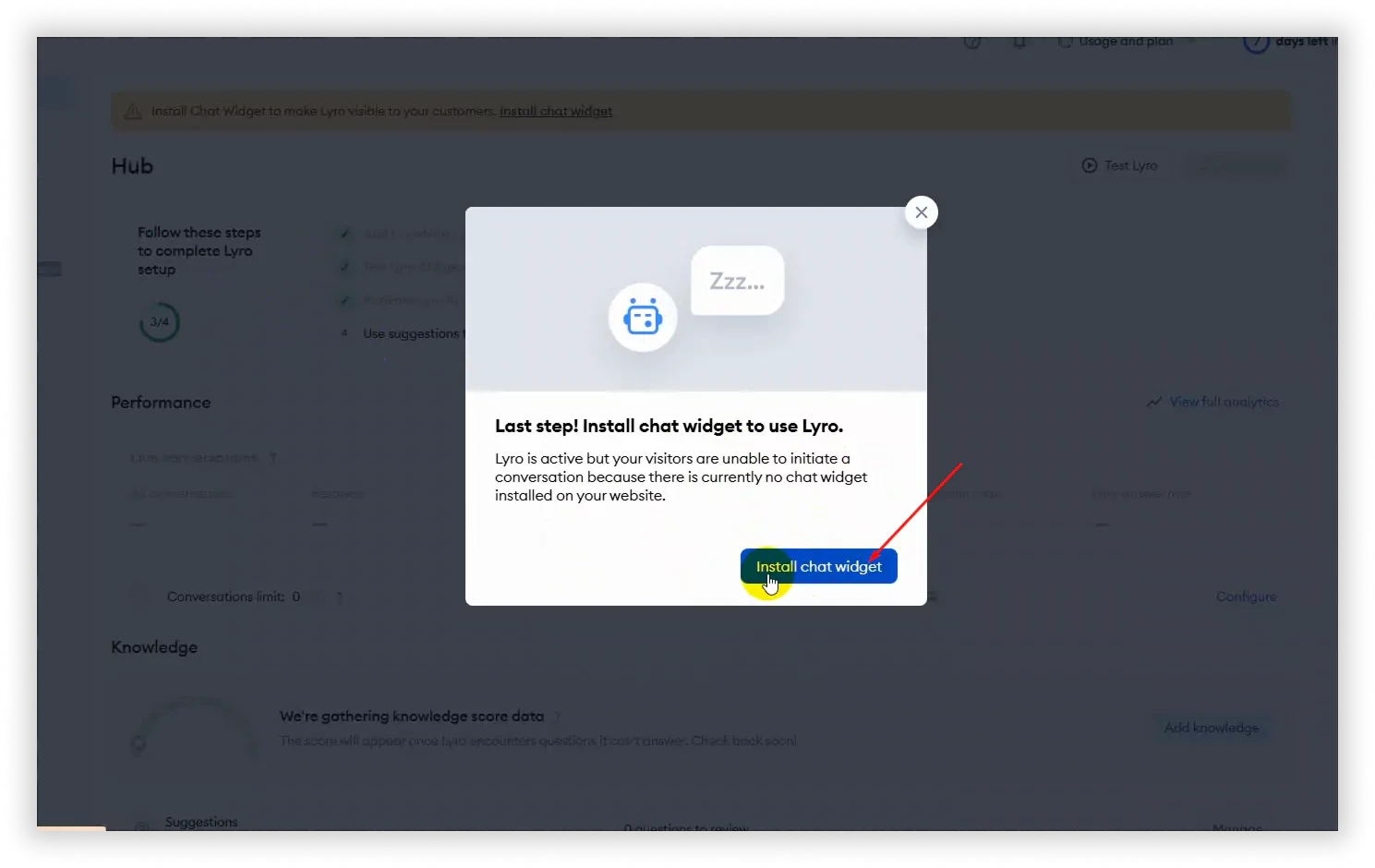
Task: Open the Install chat widget link in banner
Action: (556, 111)
